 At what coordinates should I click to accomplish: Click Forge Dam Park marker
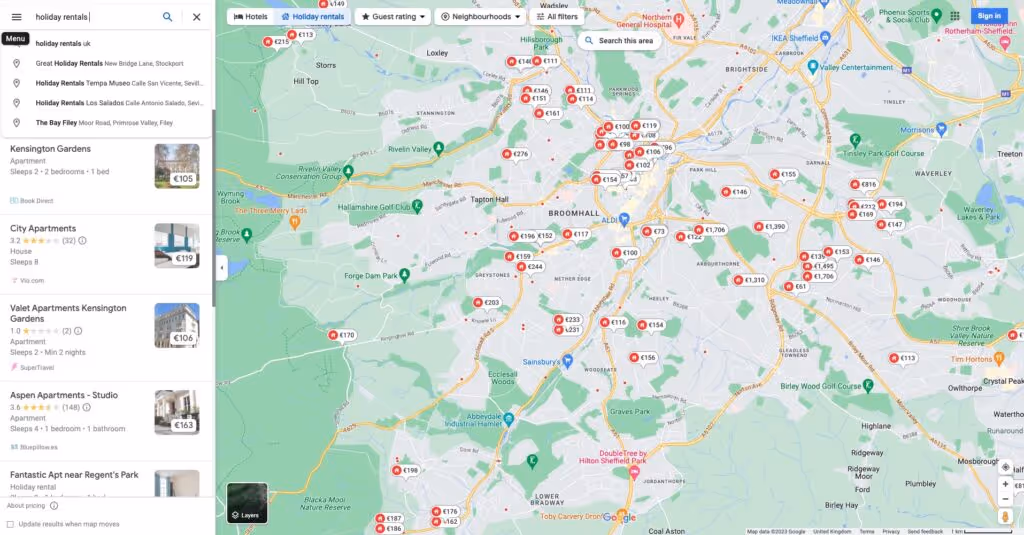coord(404,275)
